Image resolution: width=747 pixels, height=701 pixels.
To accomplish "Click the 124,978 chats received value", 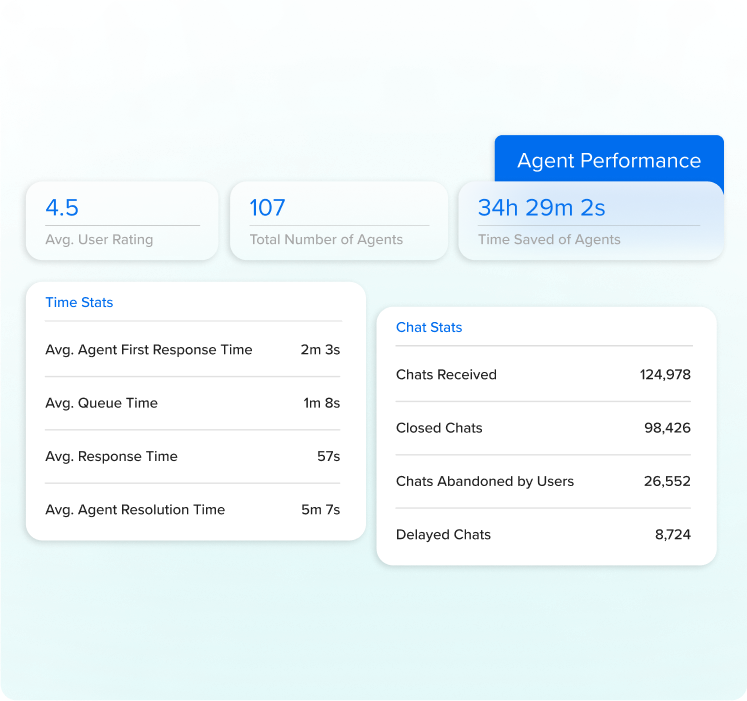I will [665, 375].
